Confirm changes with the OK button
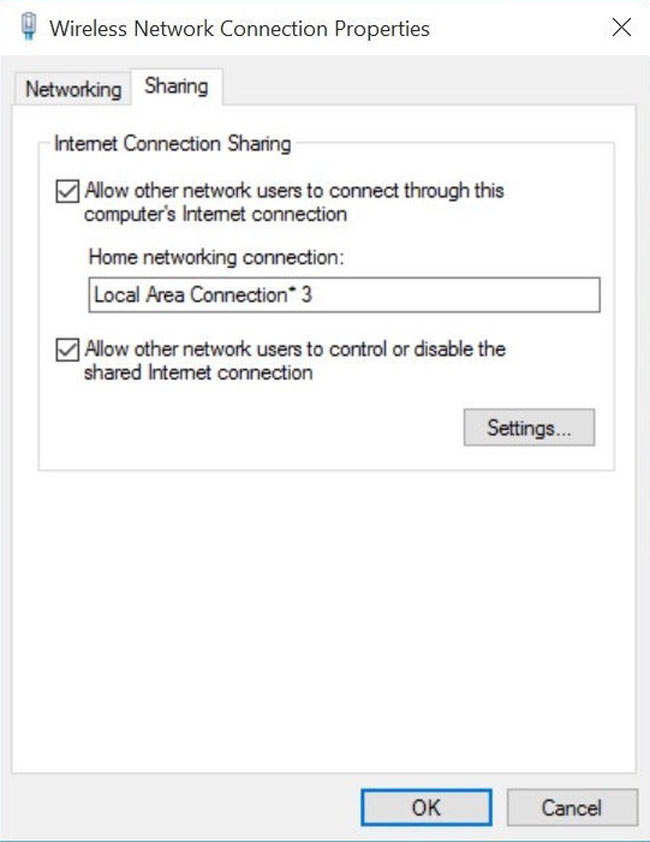Image resolution: width=650 pixels, height=842 pixels. pos(426,807)
